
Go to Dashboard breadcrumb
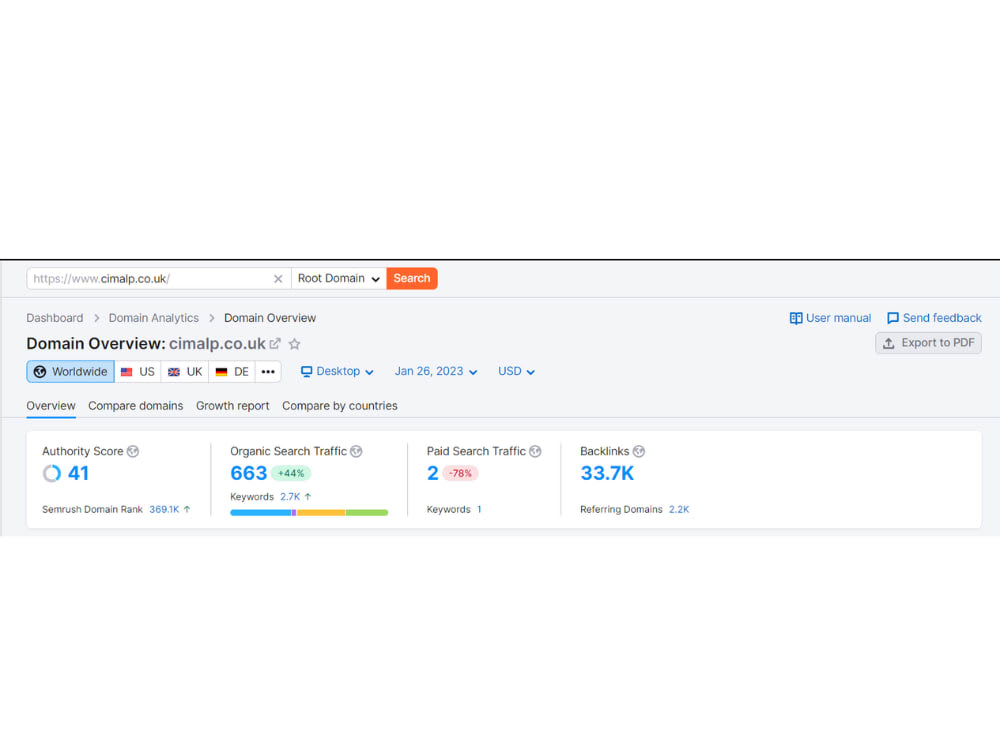coord(55,318)
